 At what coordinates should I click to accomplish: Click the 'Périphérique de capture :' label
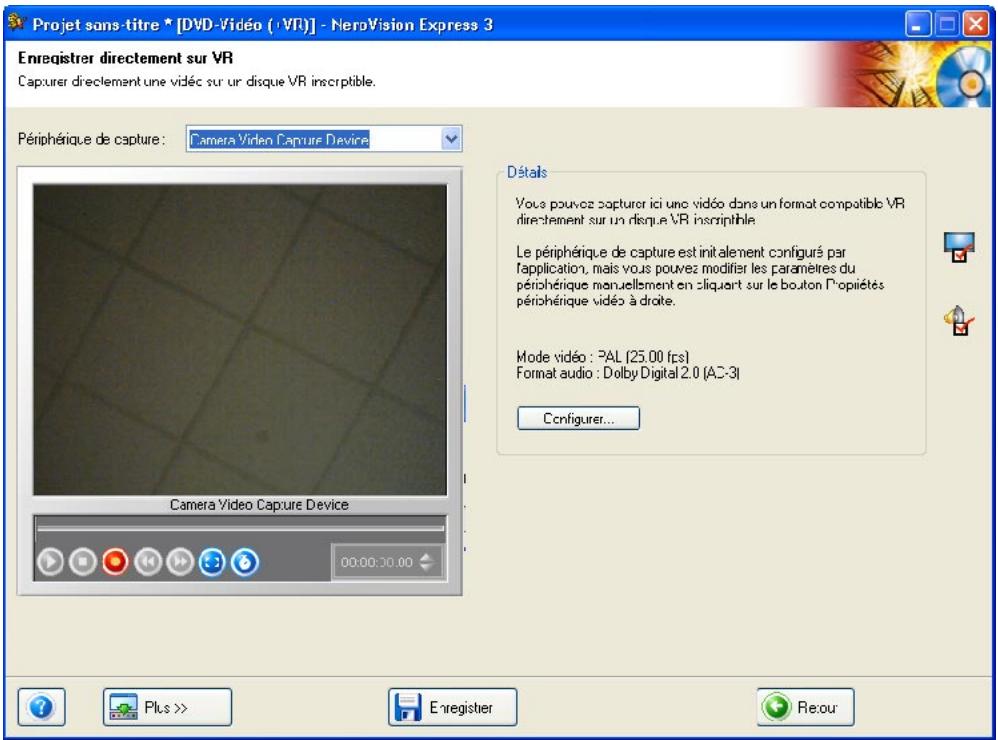[x=92, y=139]
